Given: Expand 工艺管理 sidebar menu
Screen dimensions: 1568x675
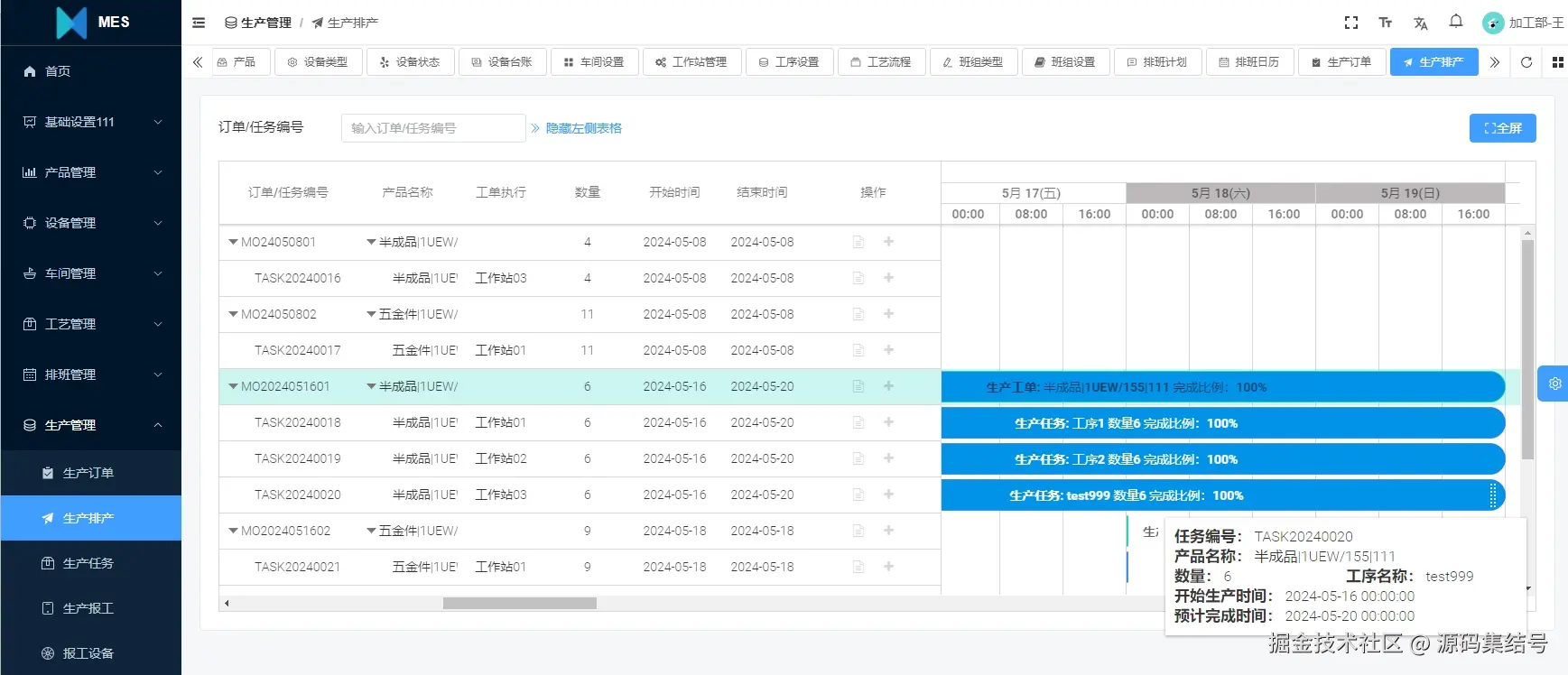Looking at the screenshot, I should click(x=90, y=324).
